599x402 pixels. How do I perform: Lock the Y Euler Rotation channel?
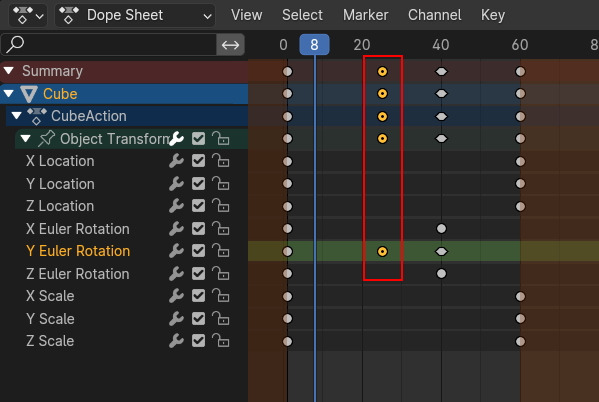(220, 250)
